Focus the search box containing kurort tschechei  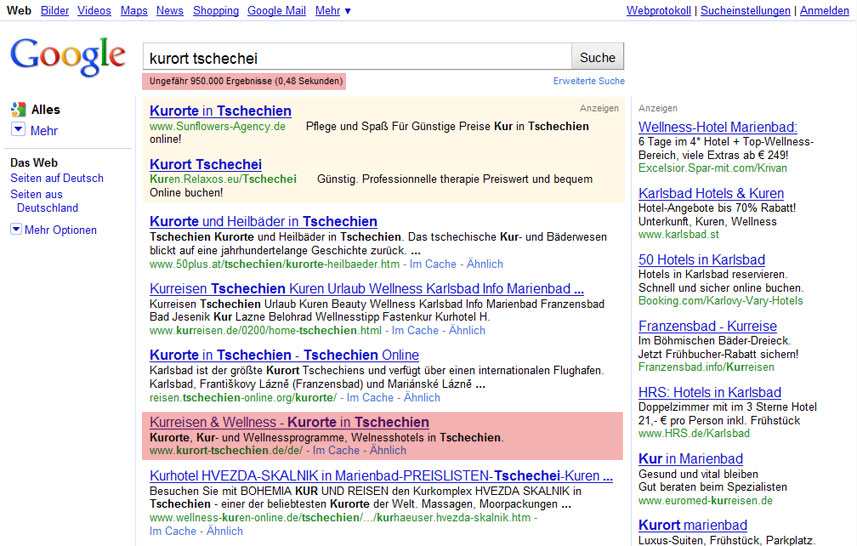357,57
